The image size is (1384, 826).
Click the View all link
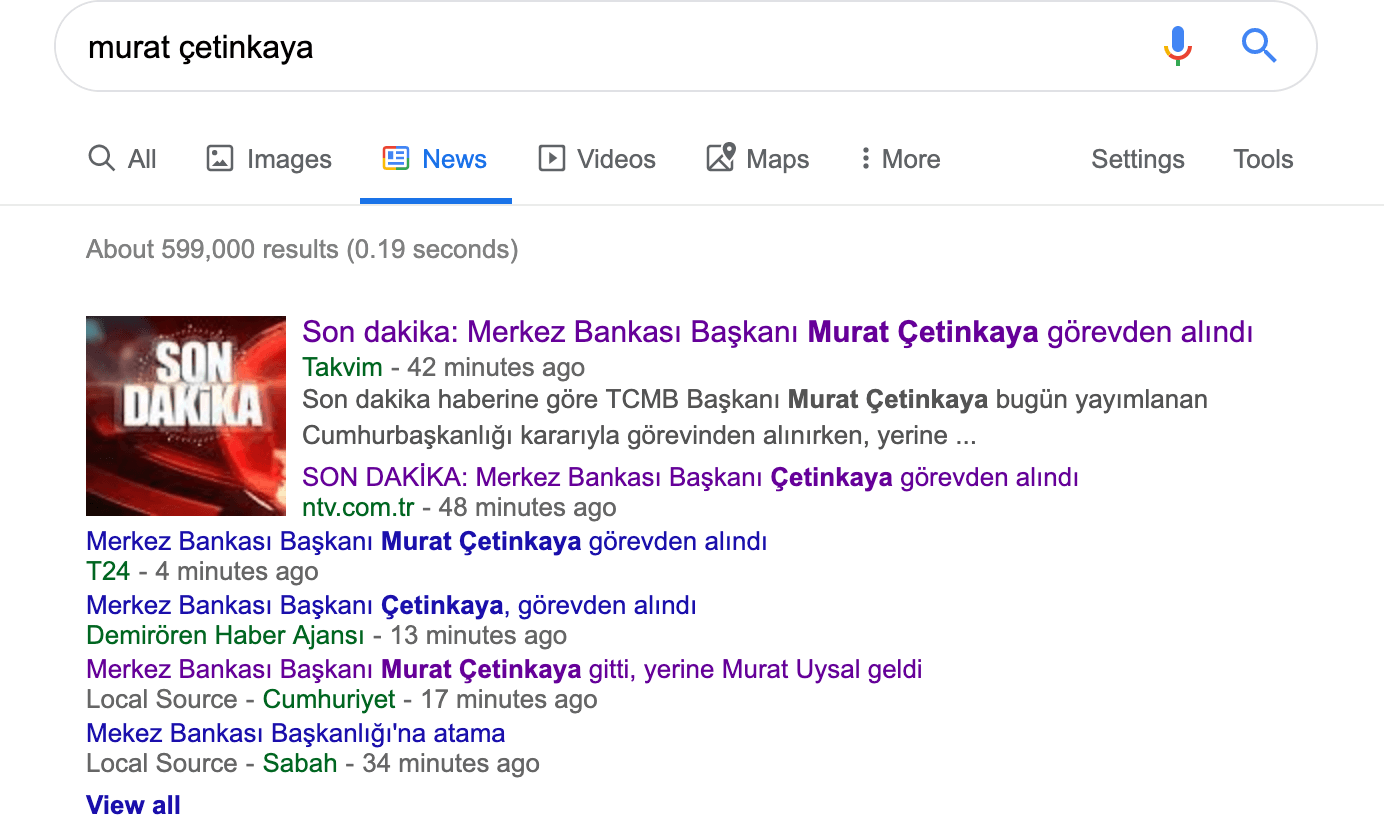coord(133,805)
